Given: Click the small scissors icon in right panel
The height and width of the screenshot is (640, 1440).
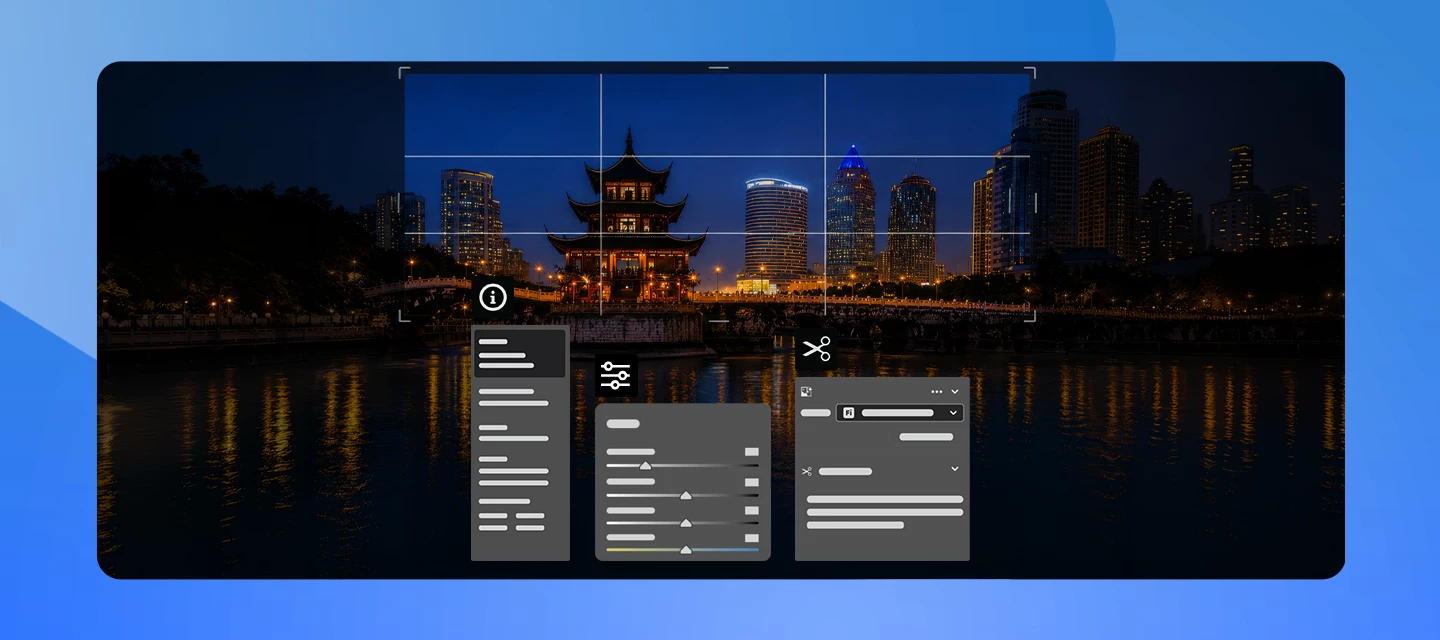Looking at the screenshot, I should (x=806, y=471).
